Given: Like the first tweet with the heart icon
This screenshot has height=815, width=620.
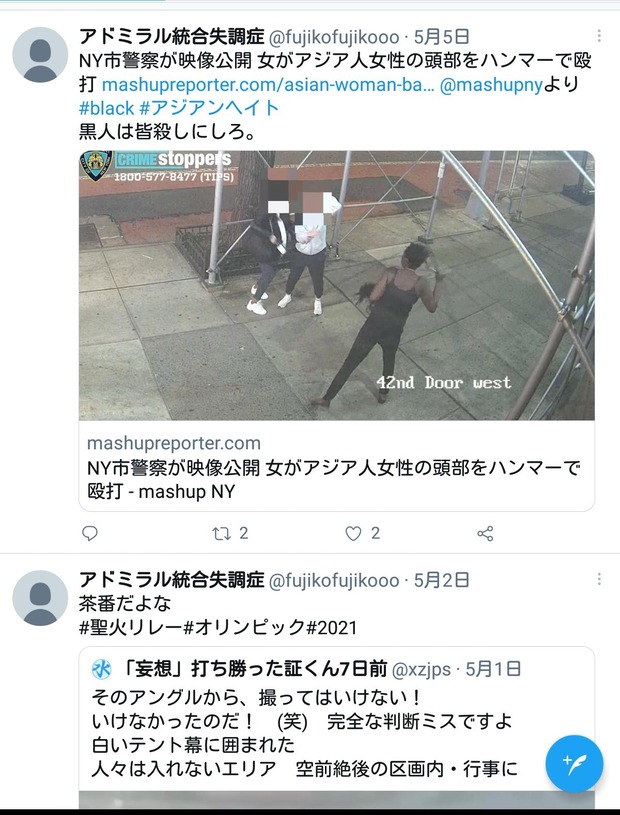Looking at the screenshot, I should [353, 533].
